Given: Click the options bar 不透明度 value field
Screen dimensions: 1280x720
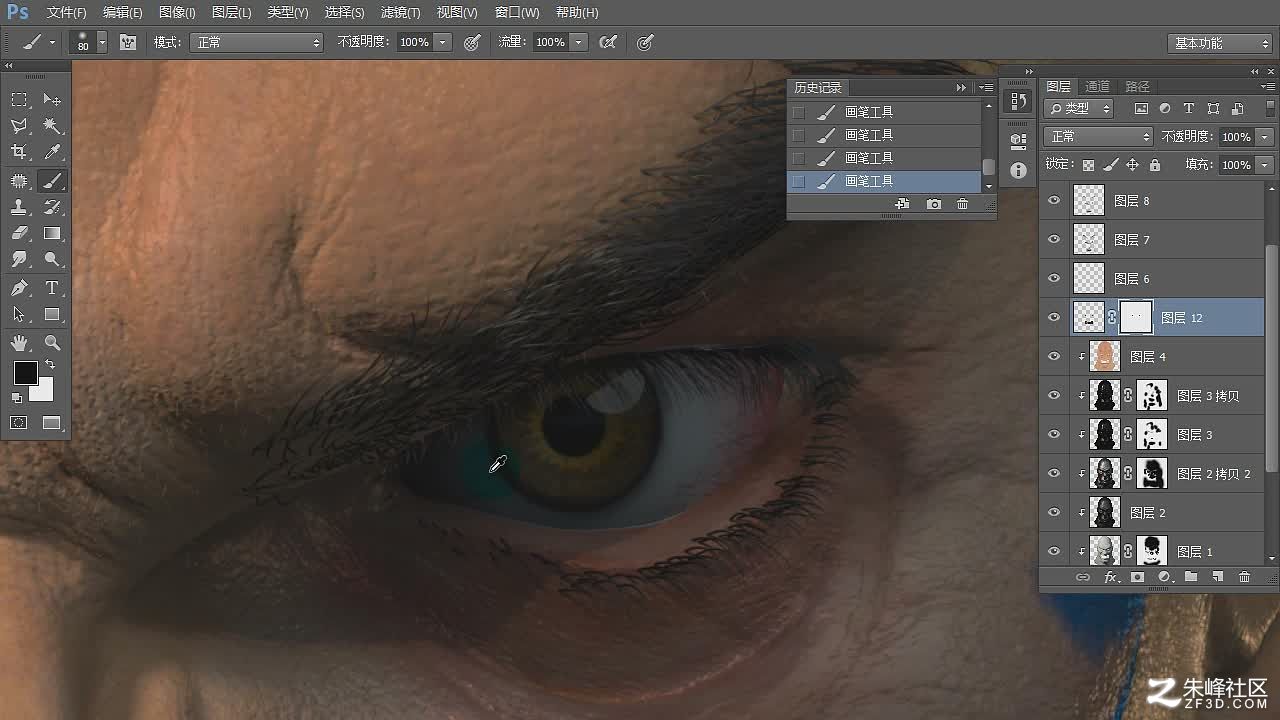Looking at the screenshot, I should (414, 42).
